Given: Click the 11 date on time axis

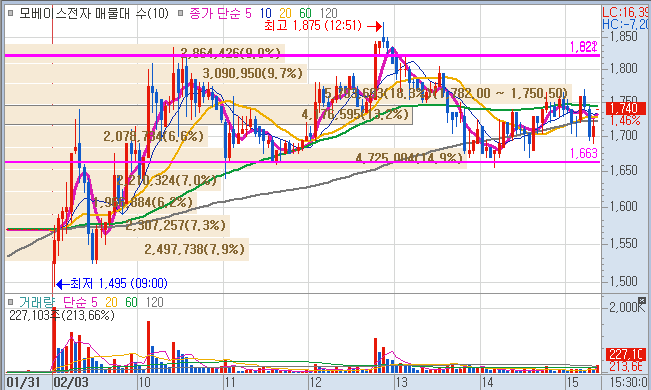Looking at the screenshot, I should (230, 382).
